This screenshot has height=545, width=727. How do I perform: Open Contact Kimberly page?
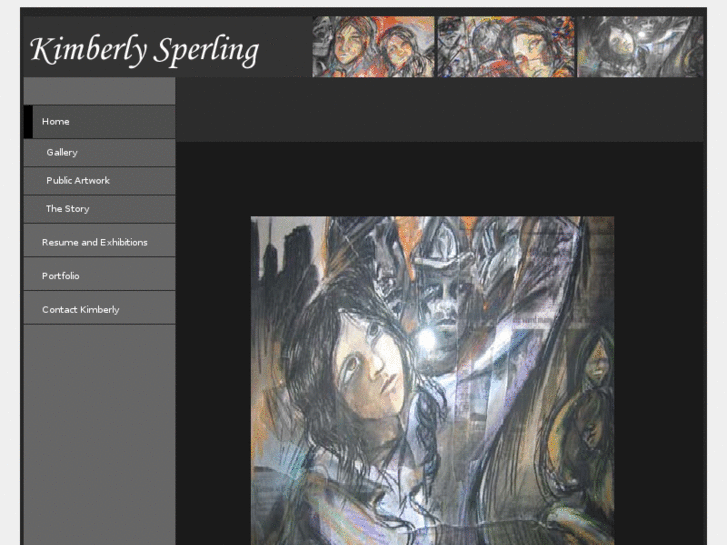pyautogui.click(x=99, y=308)
